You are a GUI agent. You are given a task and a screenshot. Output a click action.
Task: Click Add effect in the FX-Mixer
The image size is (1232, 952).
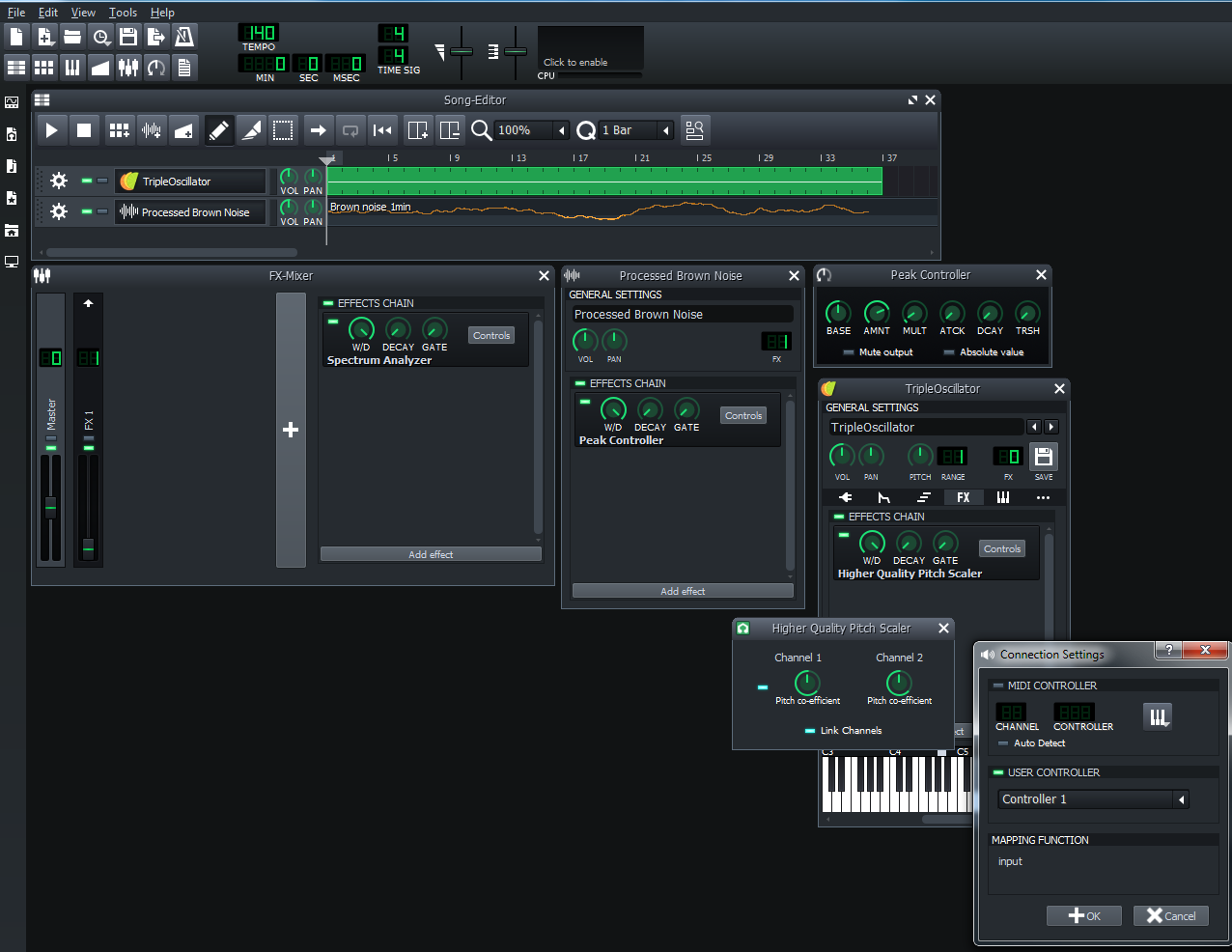pos(431,554)
